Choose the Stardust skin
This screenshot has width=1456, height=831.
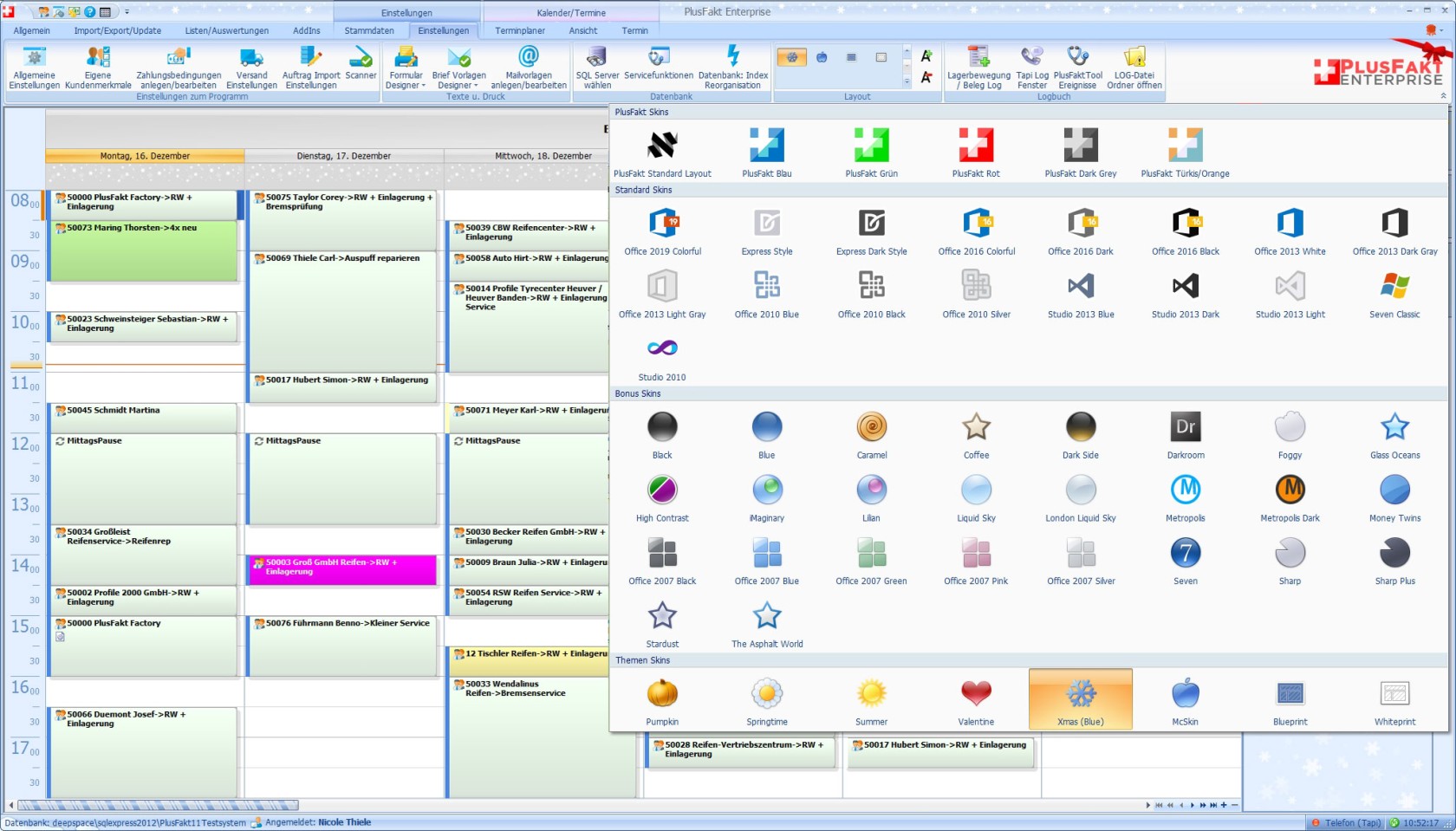click(x=662, y=624)
